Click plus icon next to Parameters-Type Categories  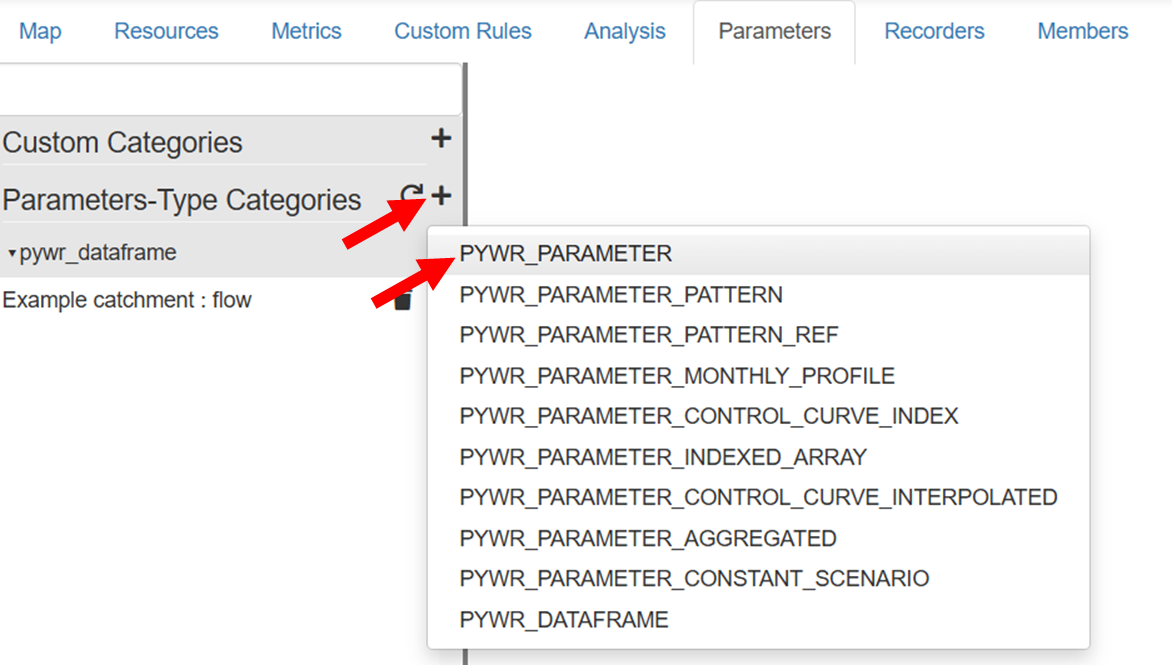[441, 195]
